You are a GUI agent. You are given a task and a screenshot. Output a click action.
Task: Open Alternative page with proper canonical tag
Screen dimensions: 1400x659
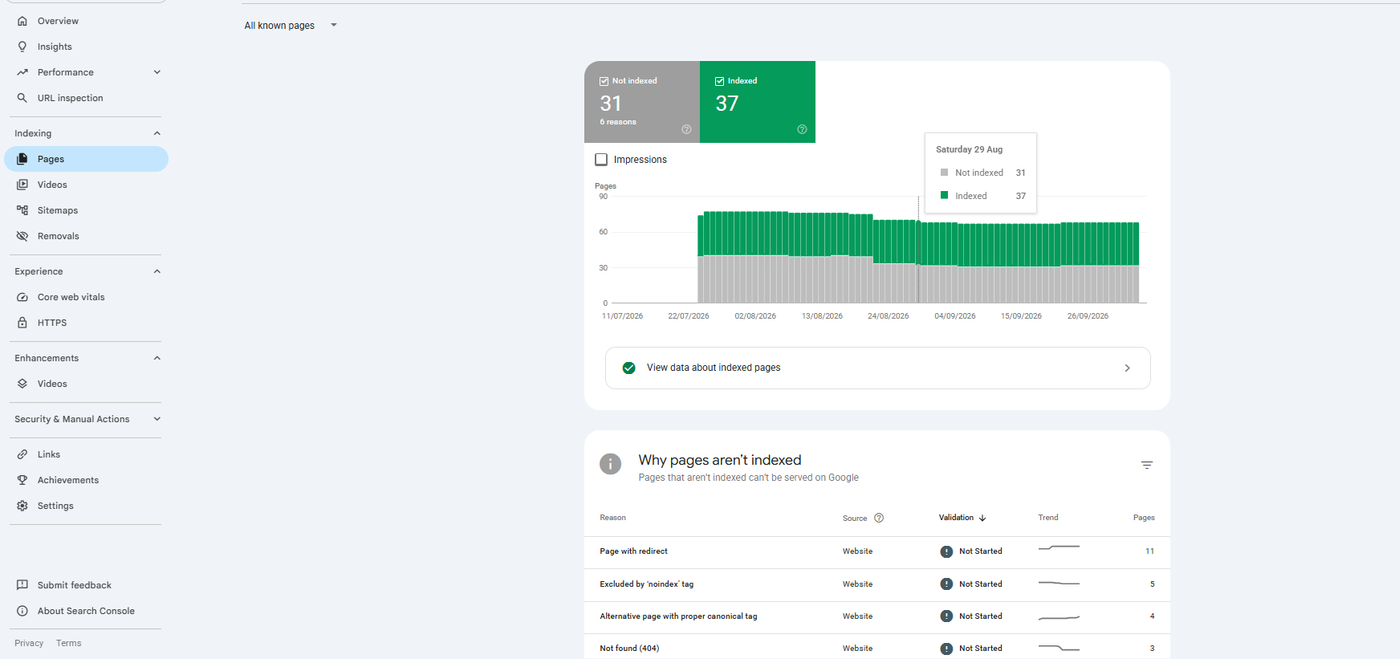point(877,616)
